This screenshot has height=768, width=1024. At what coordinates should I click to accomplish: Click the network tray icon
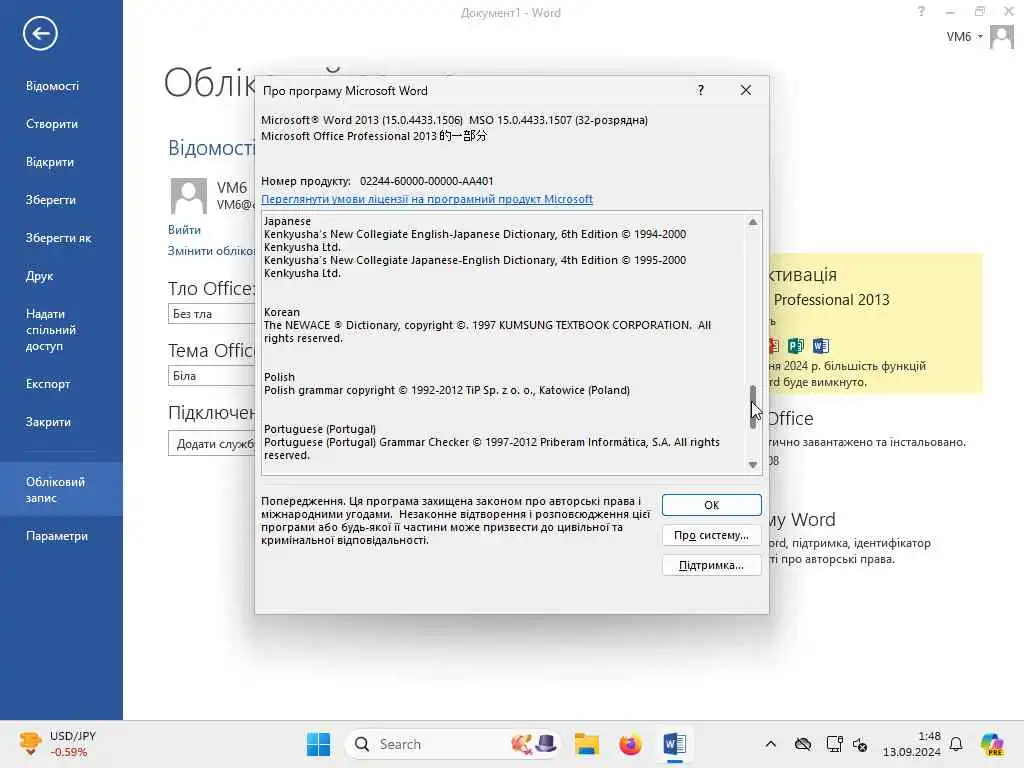coord(834,744)
